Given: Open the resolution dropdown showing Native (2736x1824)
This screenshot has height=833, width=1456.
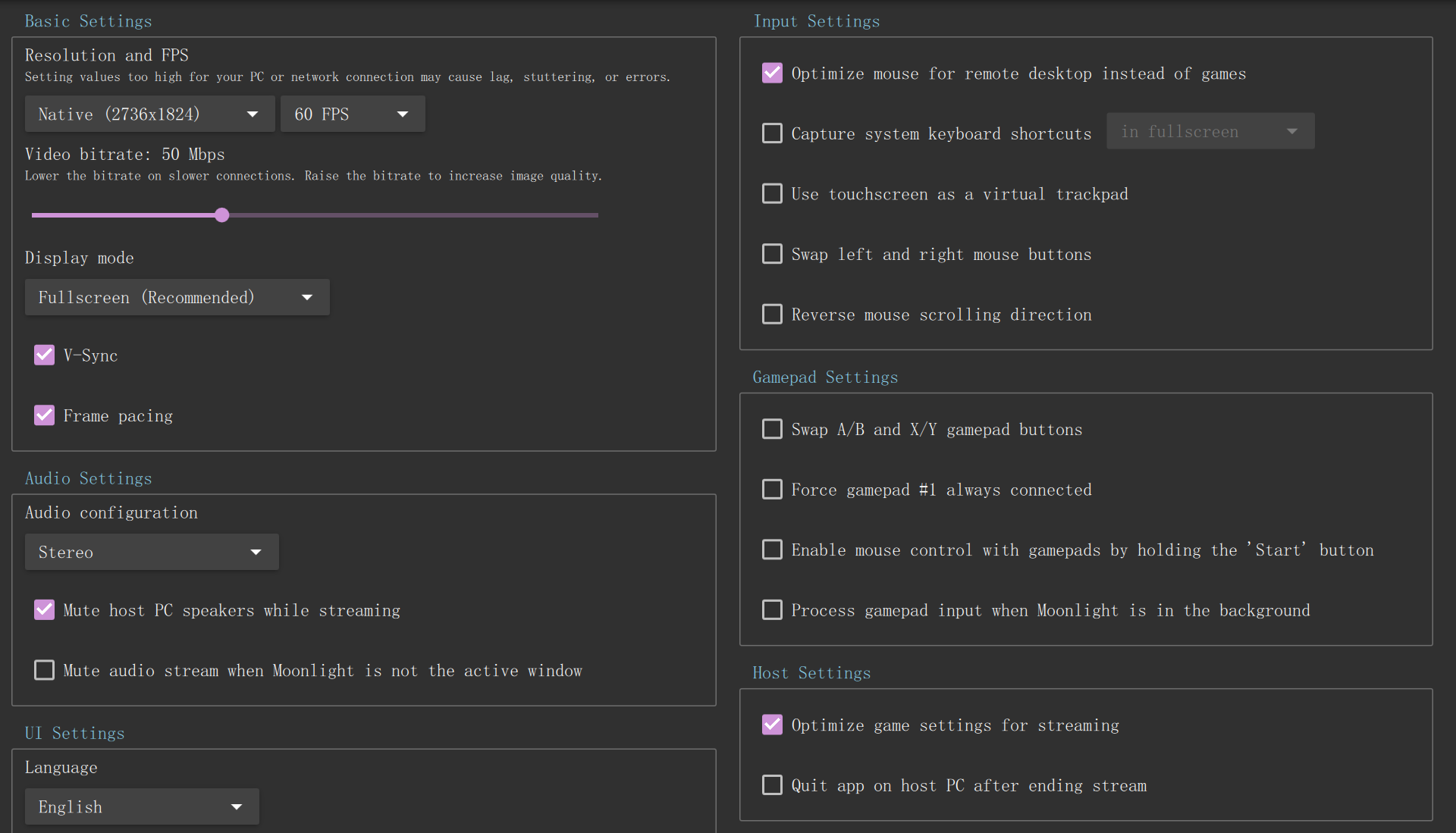Looking at the screenshot, I should 149,114.
